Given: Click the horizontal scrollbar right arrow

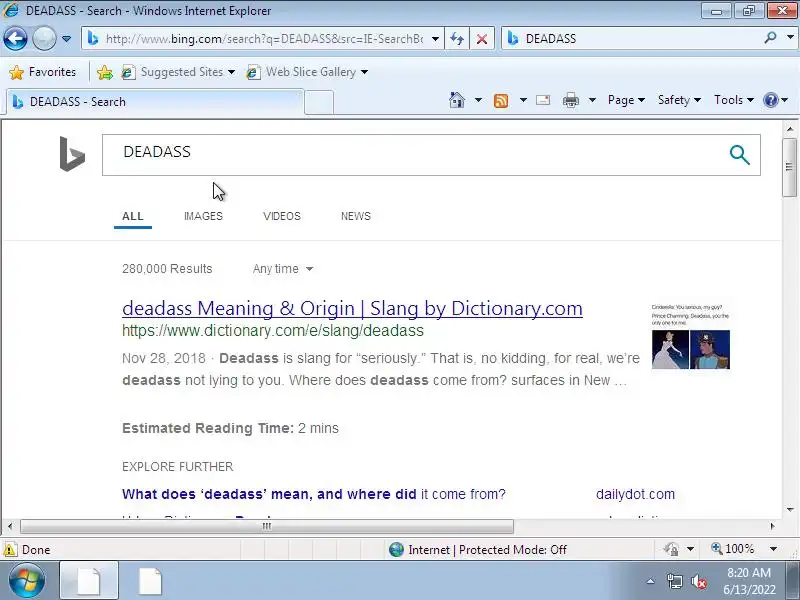Looking at the screenshot, I should click(772, 526).
